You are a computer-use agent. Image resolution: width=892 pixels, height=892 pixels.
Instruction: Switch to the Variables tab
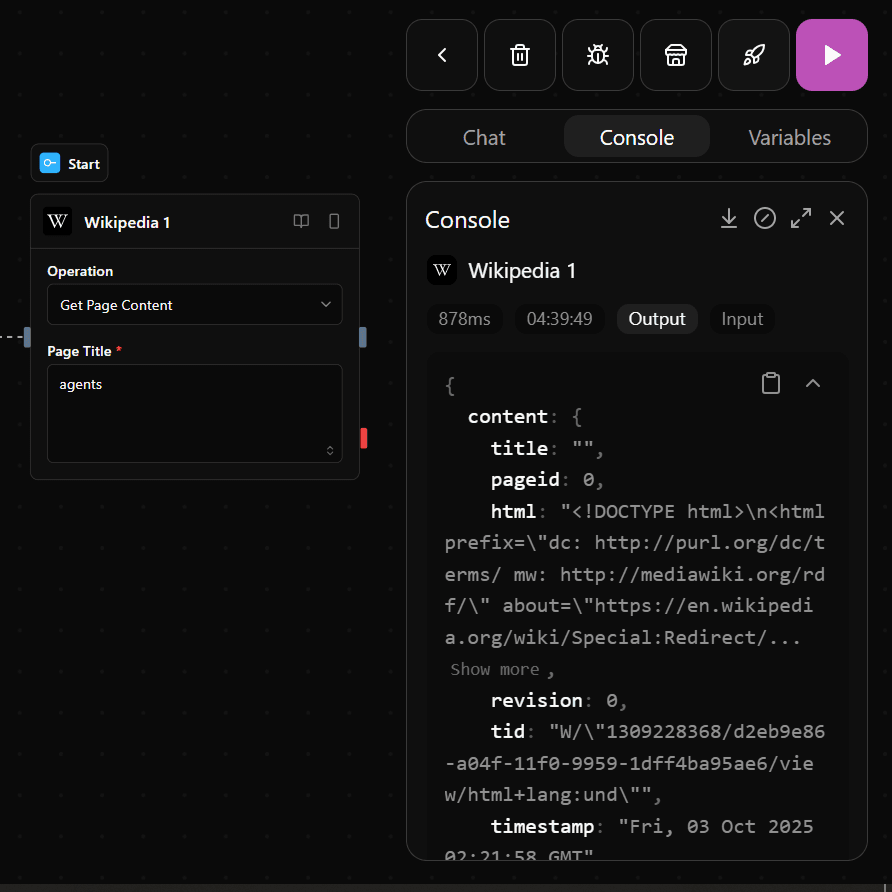click(x=789, y=137)
